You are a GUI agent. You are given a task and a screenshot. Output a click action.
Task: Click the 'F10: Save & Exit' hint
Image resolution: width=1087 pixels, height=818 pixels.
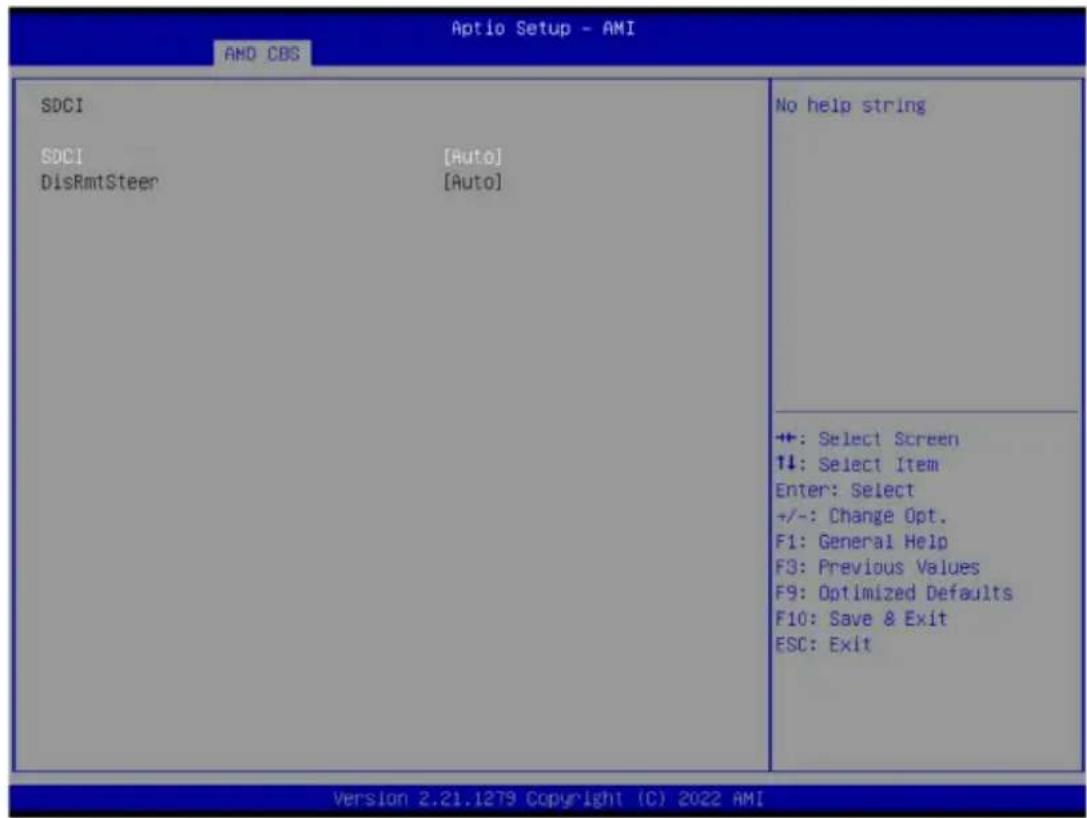coord(861,618)
